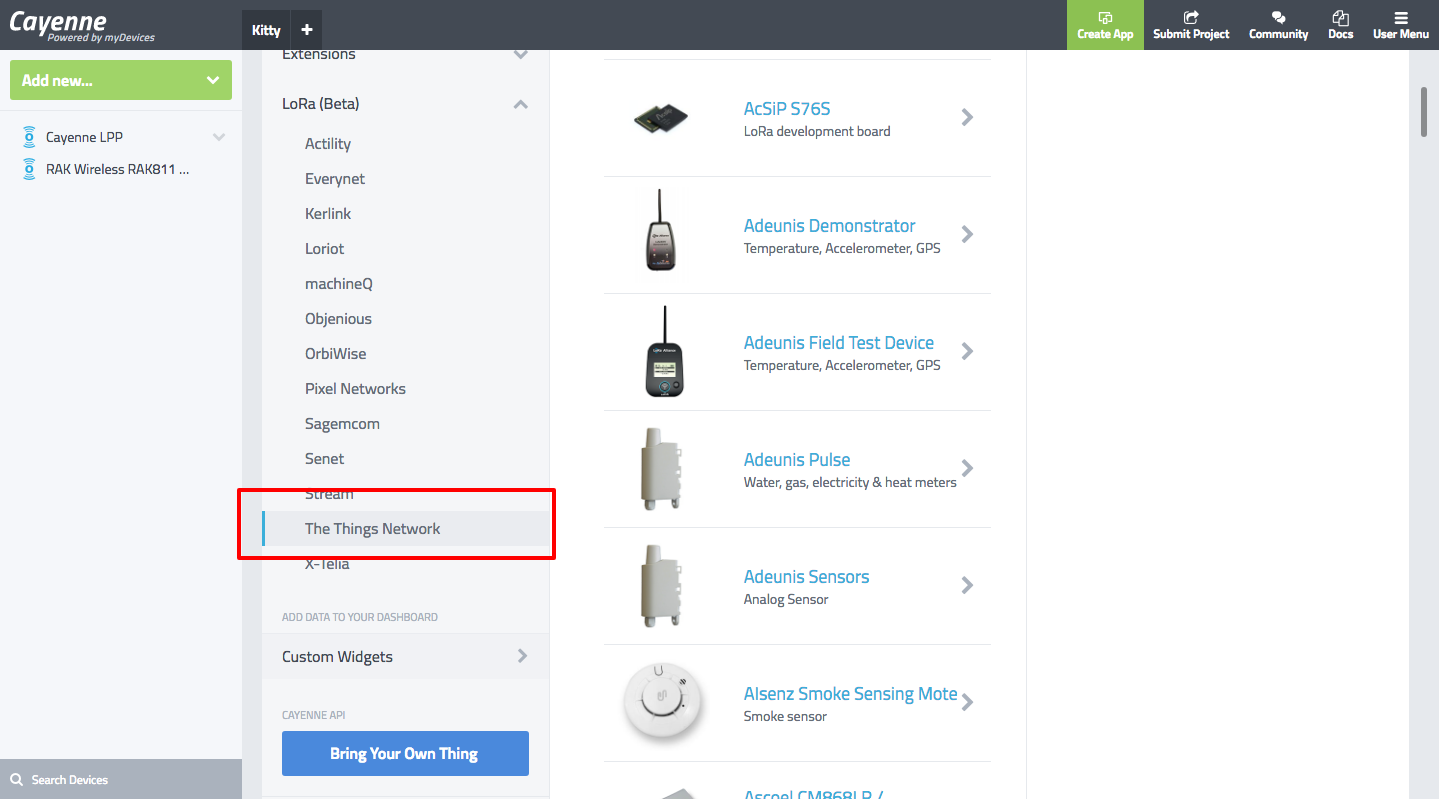Image resolution: width=1439 pixels, height=799 pixels.
Task: Click the AcSiP S76S board thumbnail
Action: pyautogui.click(x=661, y=118)
